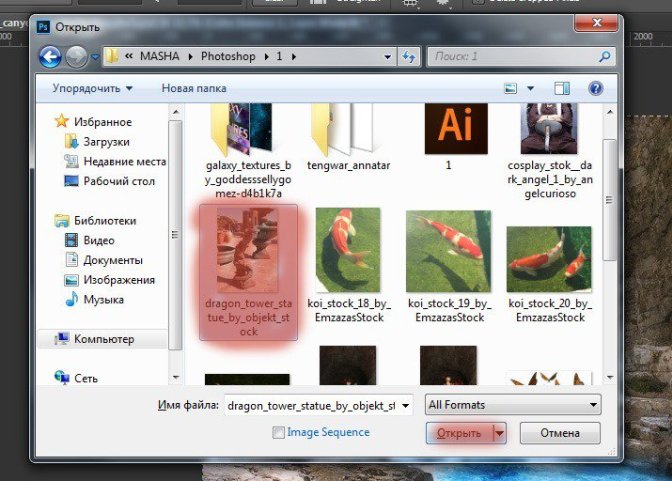Open the help question mark icon
The width and height of the screenshot is (672, 481).
click(595, 90)
